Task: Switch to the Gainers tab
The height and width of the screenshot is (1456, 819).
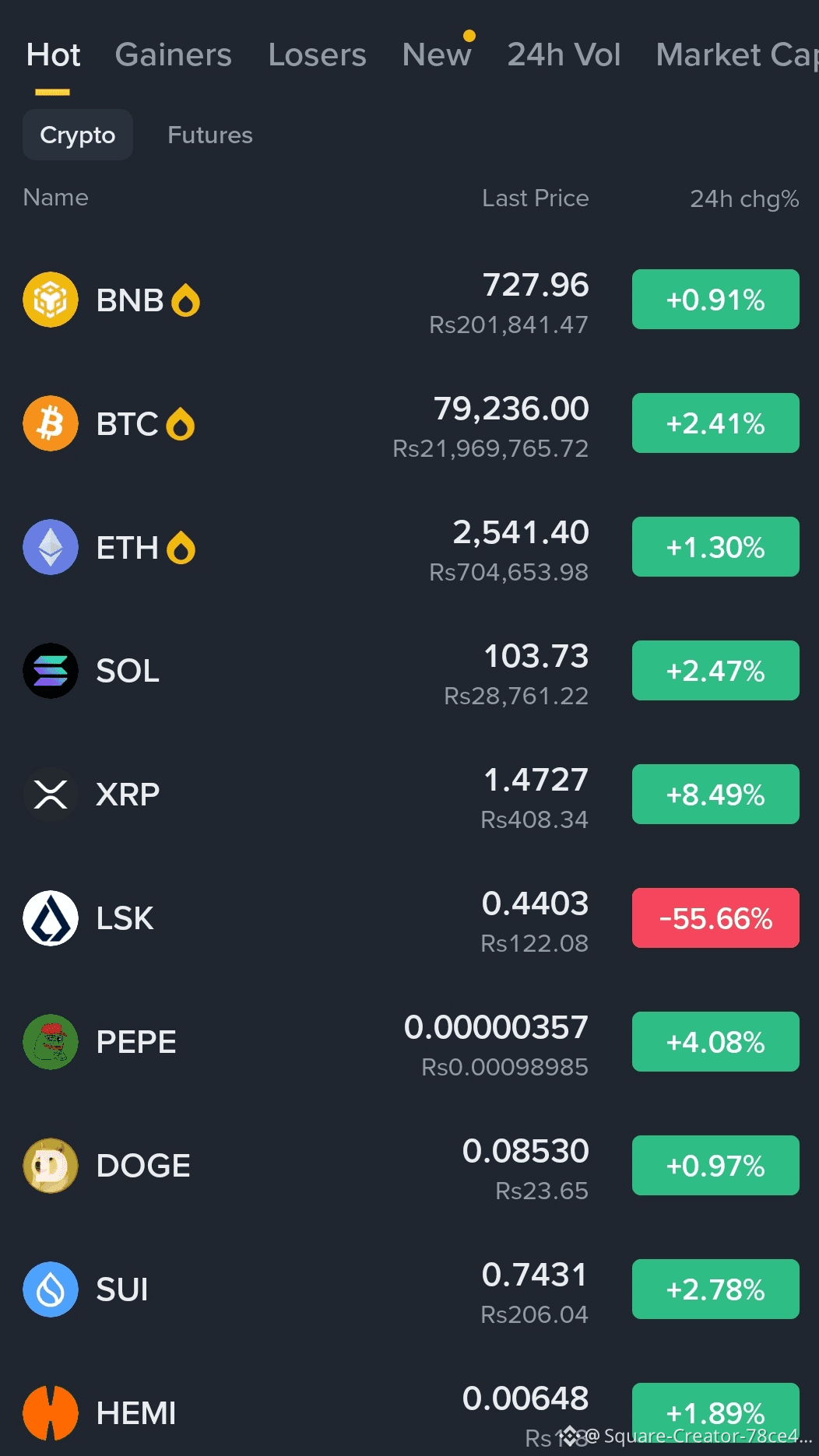Action: tap(174, 55)
